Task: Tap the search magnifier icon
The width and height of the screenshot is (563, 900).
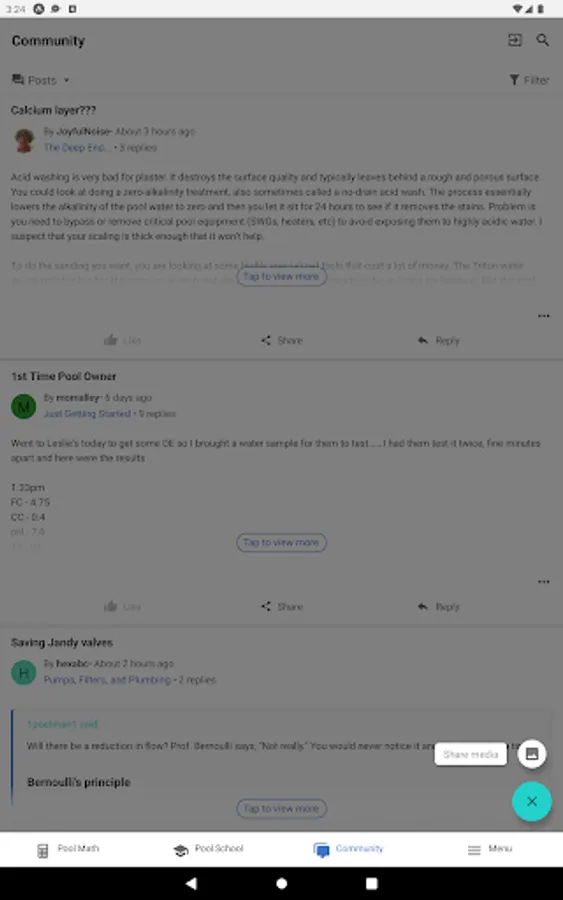Action: tap(542, 40)
